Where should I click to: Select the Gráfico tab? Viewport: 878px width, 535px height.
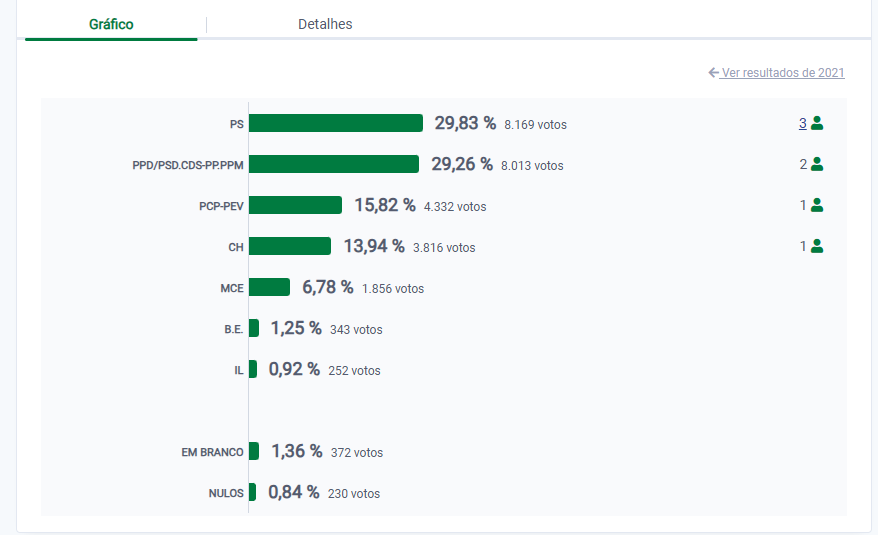click(x=111, y=24)
